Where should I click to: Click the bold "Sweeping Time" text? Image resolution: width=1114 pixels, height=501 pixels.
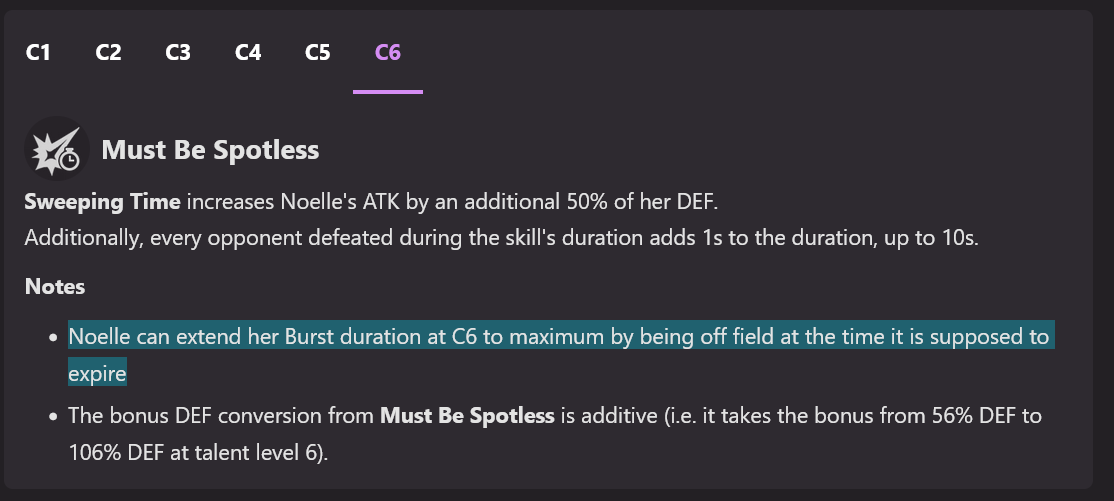(102, 202)
